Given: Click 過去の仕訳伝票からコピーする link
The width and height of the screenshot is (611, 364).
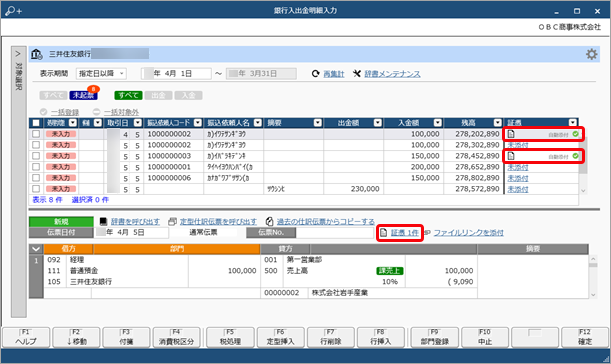Looking at the screenshot, I should coord(326,221).
